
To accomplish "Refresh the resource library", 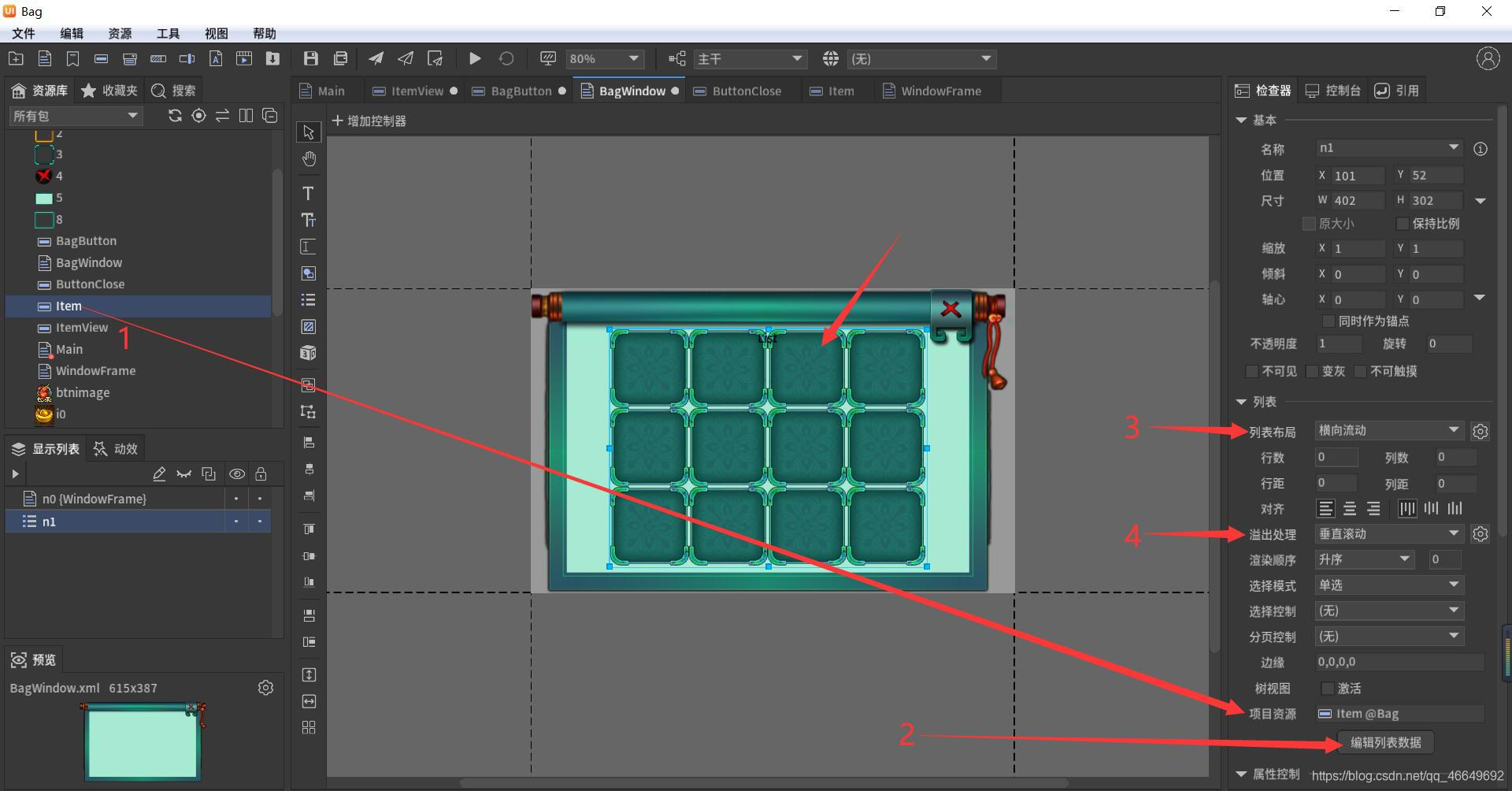I will 175,117.
